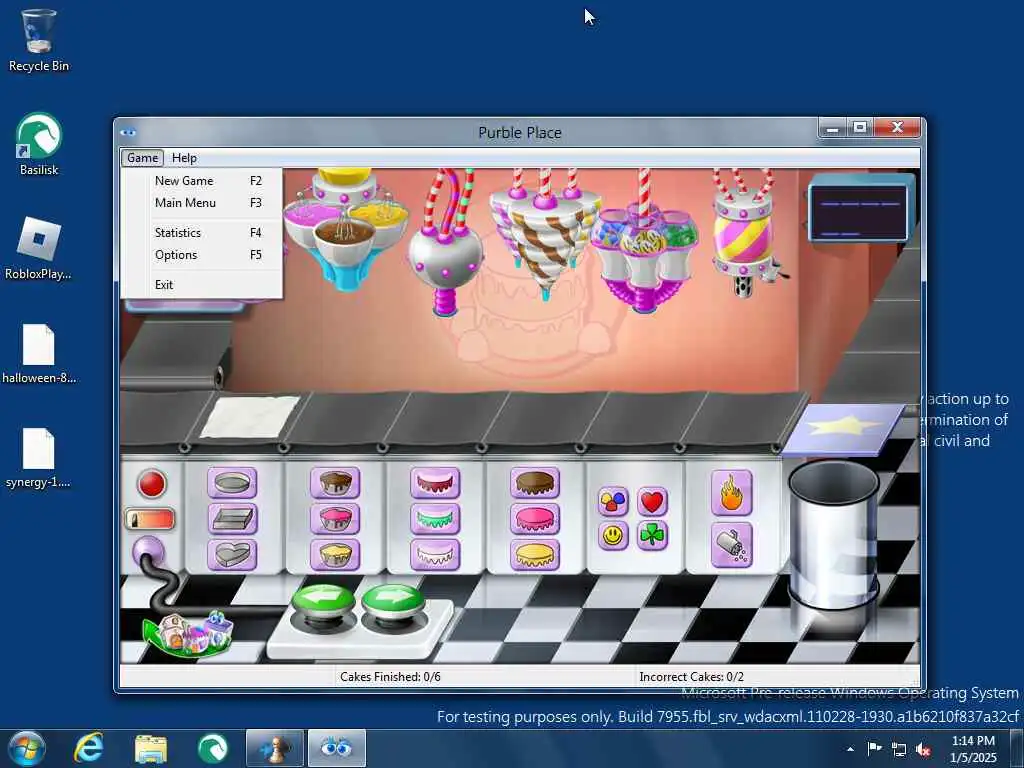Choose Exit in the Game menu
This screenshot has width=1024, height=768.
(x=202, y=285)
